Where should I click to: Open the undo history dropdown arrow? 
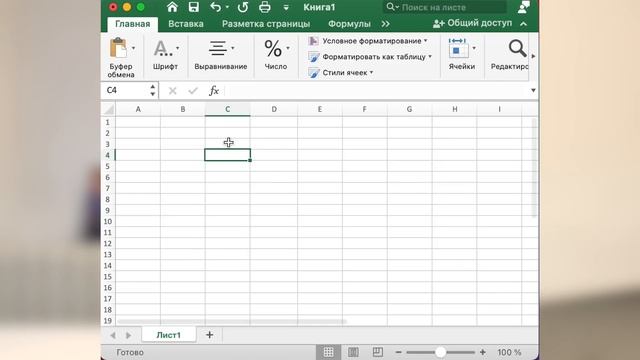coord(227,7)
